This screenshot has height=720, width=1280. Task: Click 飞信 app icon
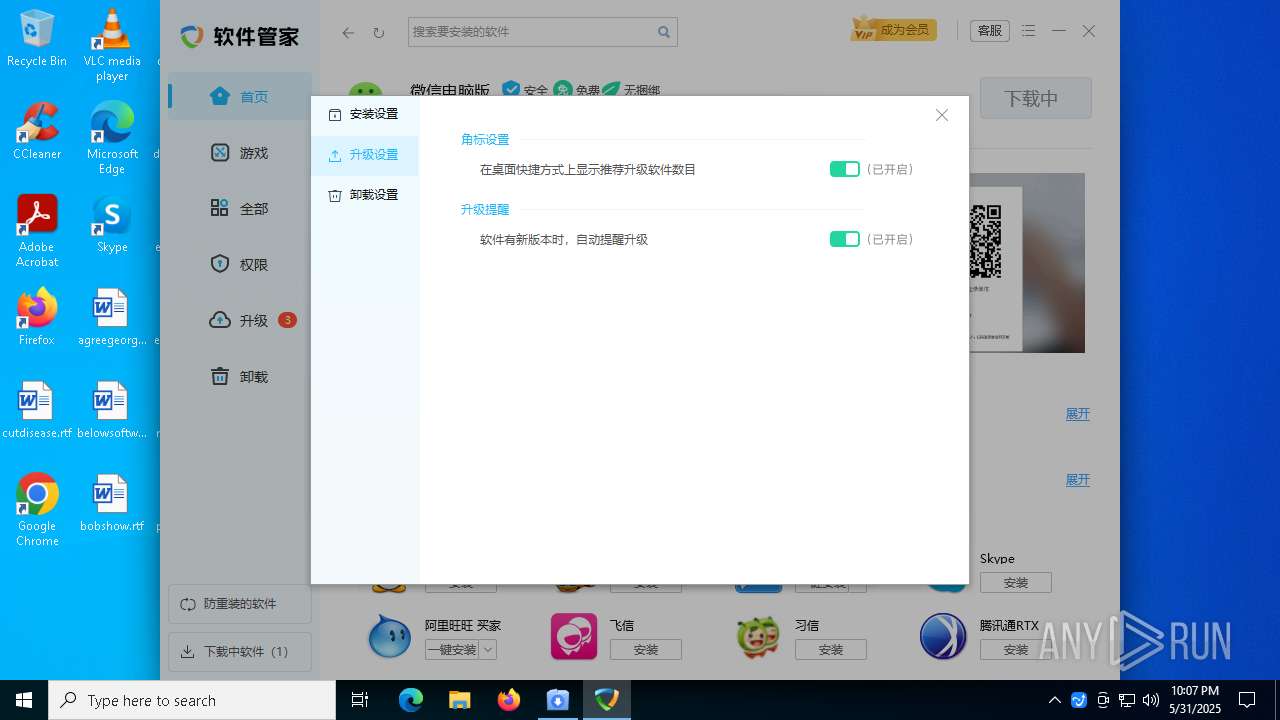pos(574,636)
